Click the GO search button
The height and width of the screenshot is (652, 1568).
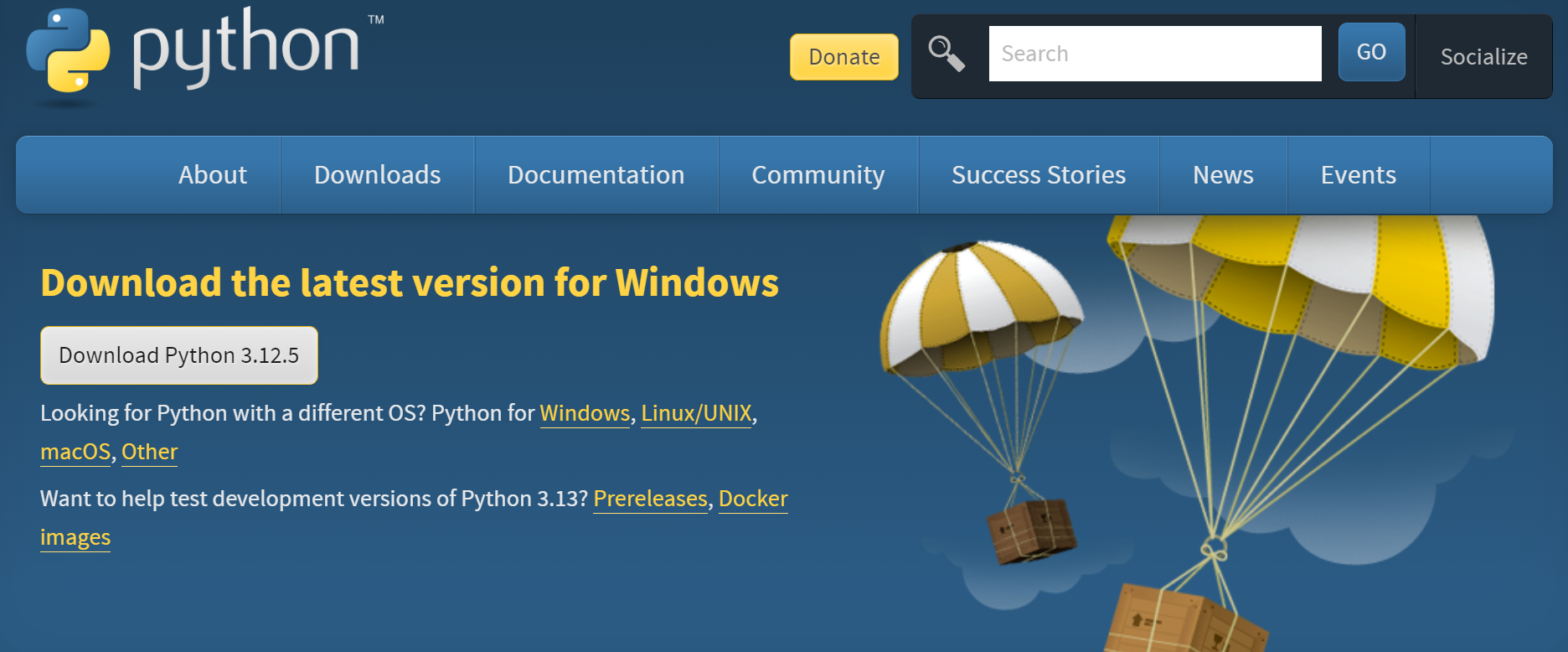pos(1371,52)
